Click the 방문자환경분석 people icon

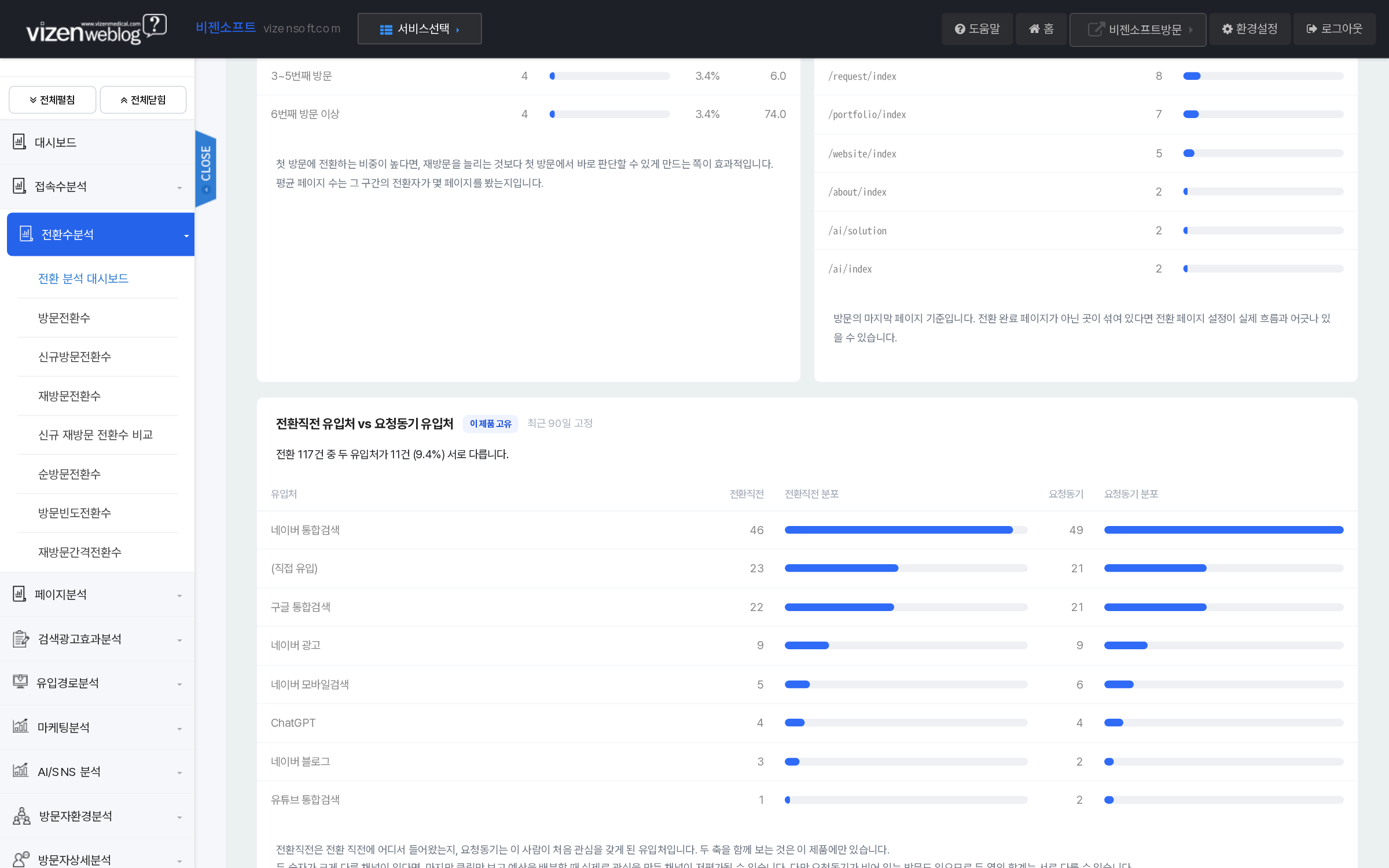coord(21,815)
